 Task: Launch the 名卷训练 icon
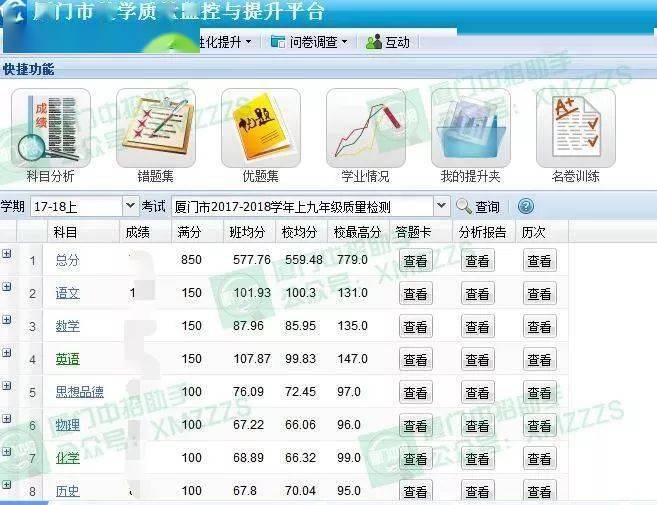[x=575, y=129]
